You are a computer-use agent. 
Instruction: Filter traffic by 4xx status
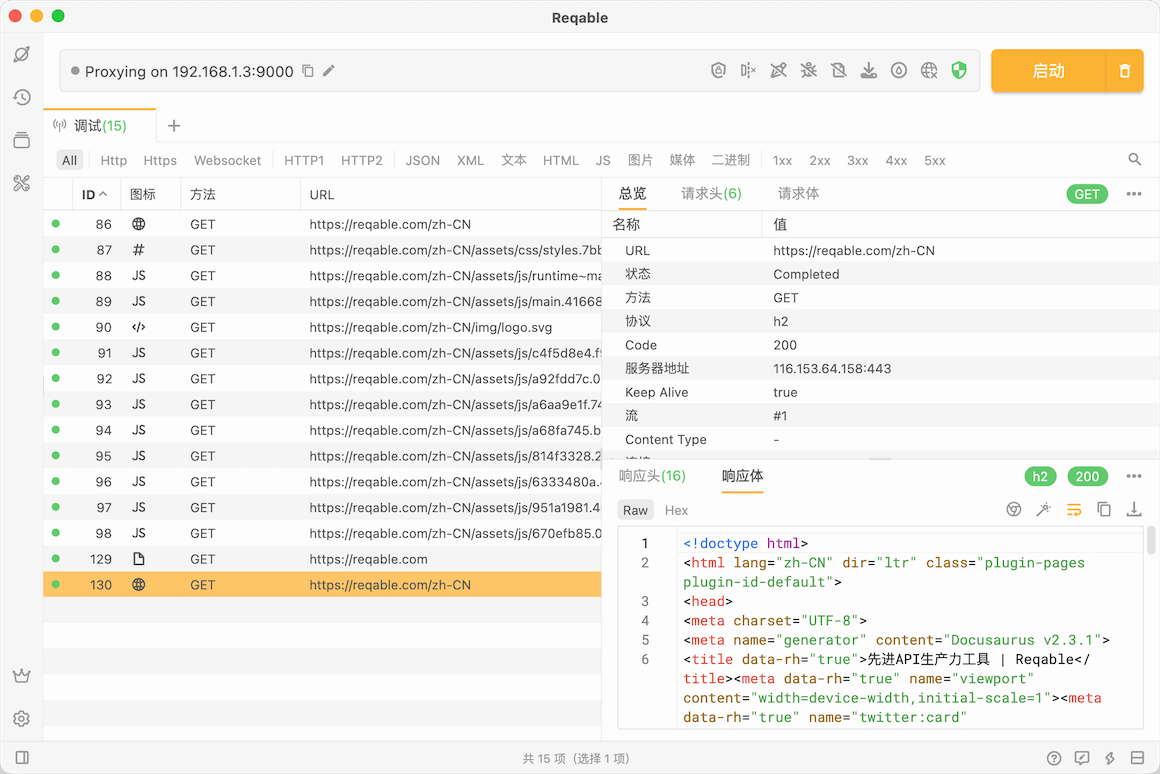(x=896, y=161)
